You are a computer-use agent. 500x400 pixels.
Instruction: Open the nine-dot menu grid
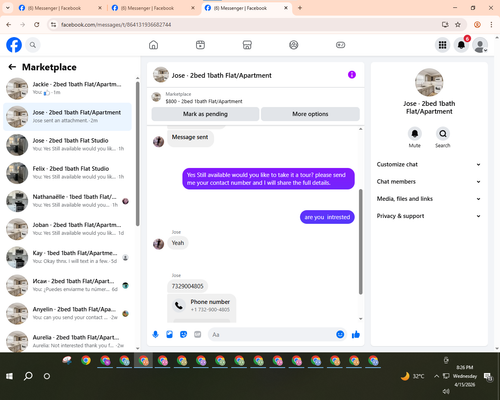point(442,45)
